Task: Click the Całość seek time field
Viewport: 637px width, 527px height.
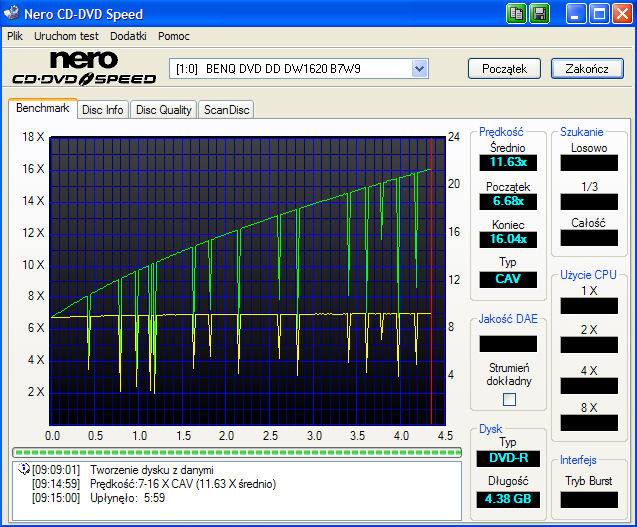Action: point(589,238)
